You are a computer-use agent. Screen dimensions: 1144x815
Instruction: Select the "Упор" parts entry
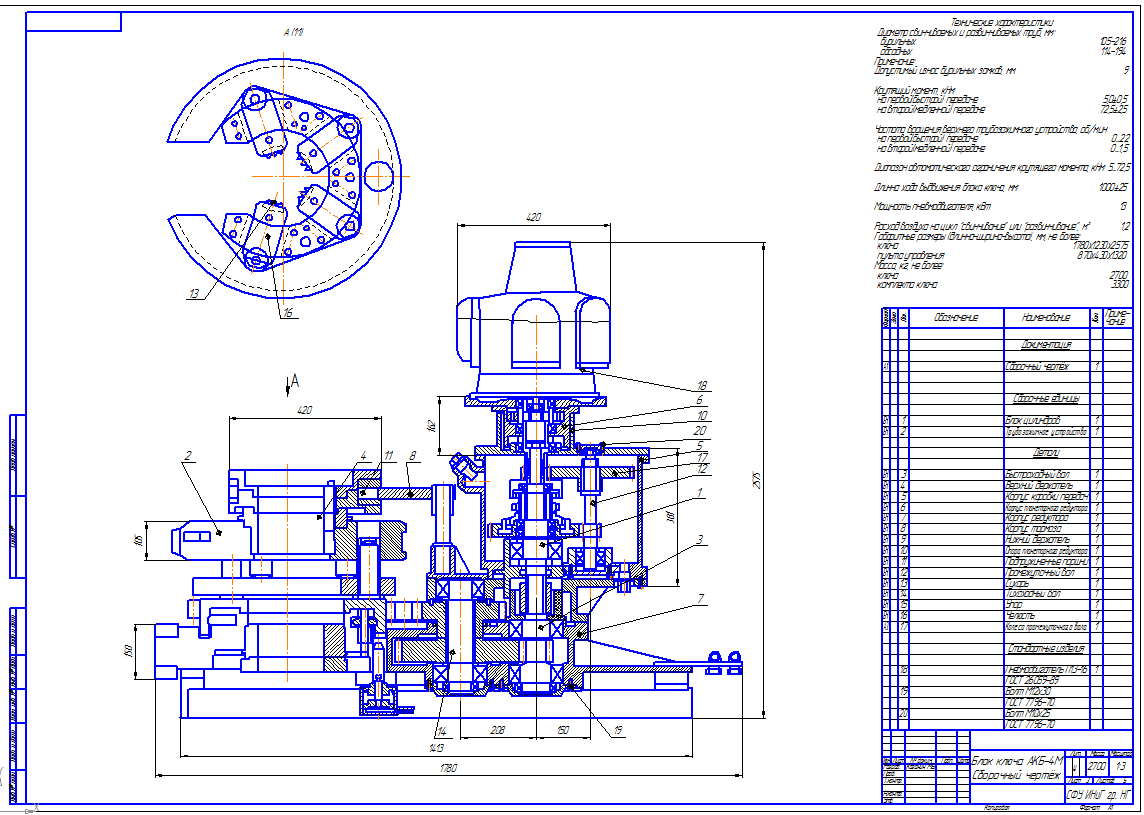tap(1014, 605)
